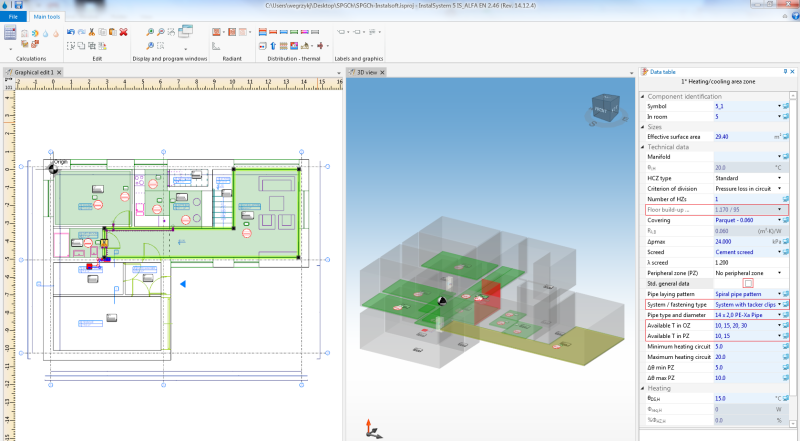The image size is (800, 441).
Task: Click the blue water drop icon in Calculations
Action: 45,34
